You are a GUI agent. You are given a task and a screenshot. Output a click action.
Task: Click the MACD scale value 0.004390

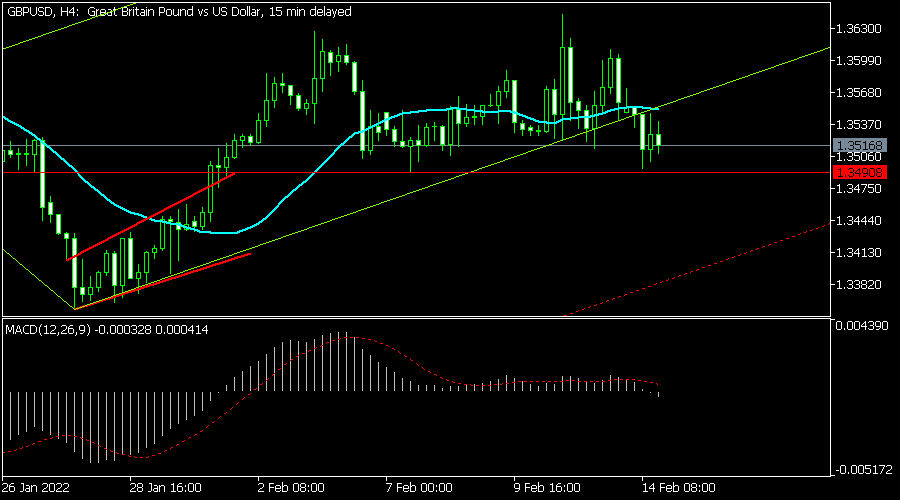pyautogui.click(x=862, y=326)
